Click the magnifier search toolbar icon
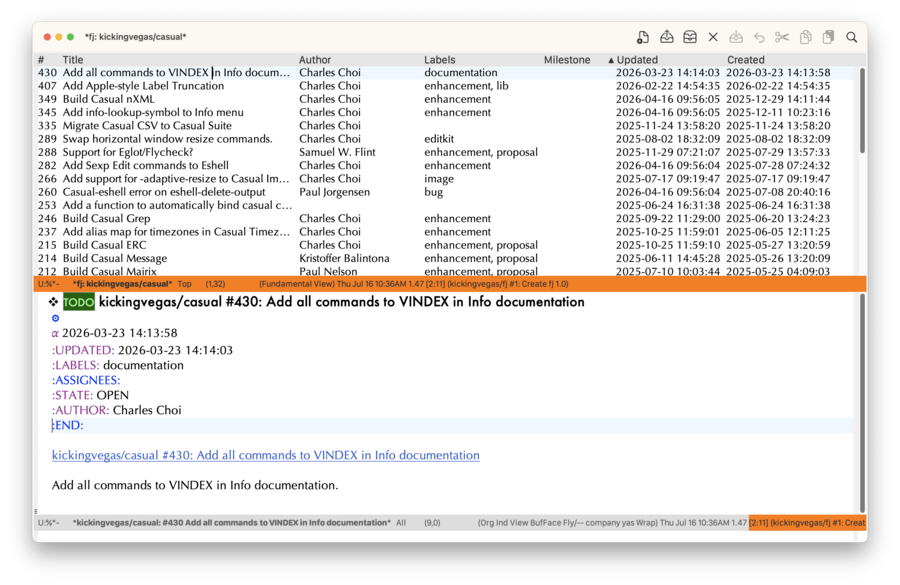 [852, 37]
